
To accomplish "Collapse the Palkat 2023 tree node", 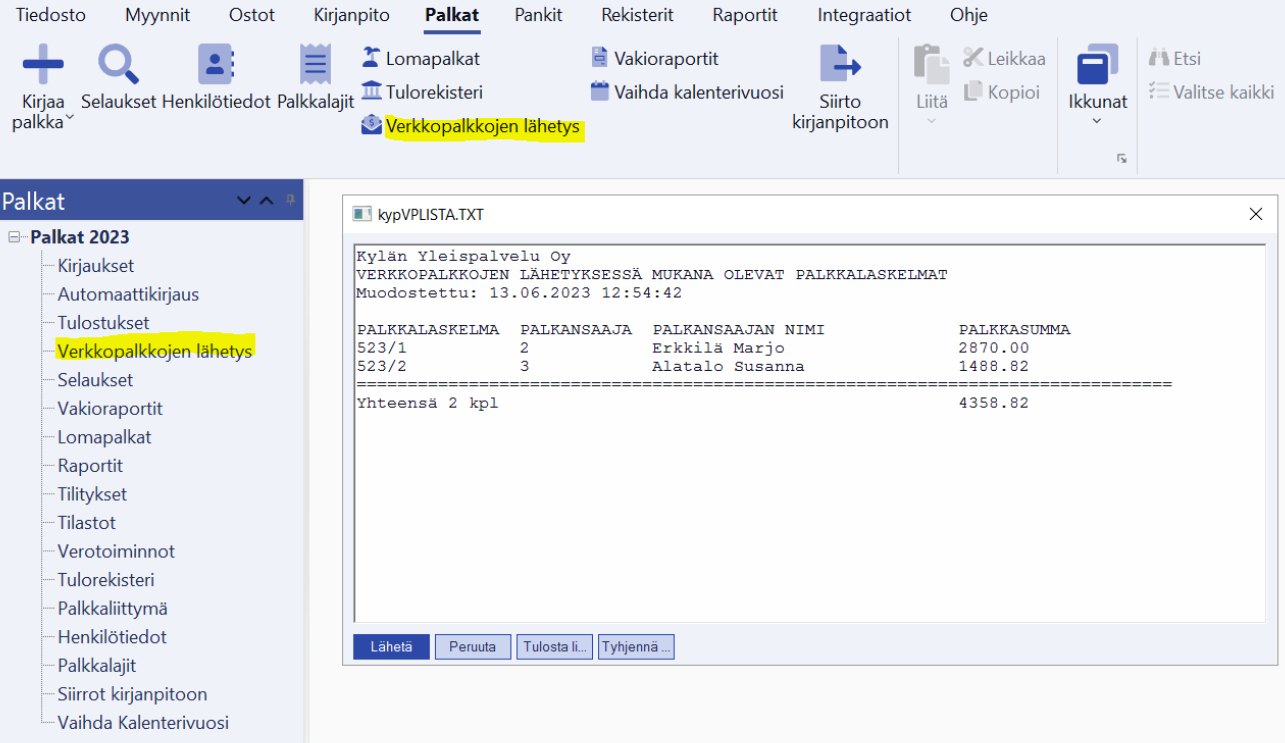I will (x=15, y=238).
